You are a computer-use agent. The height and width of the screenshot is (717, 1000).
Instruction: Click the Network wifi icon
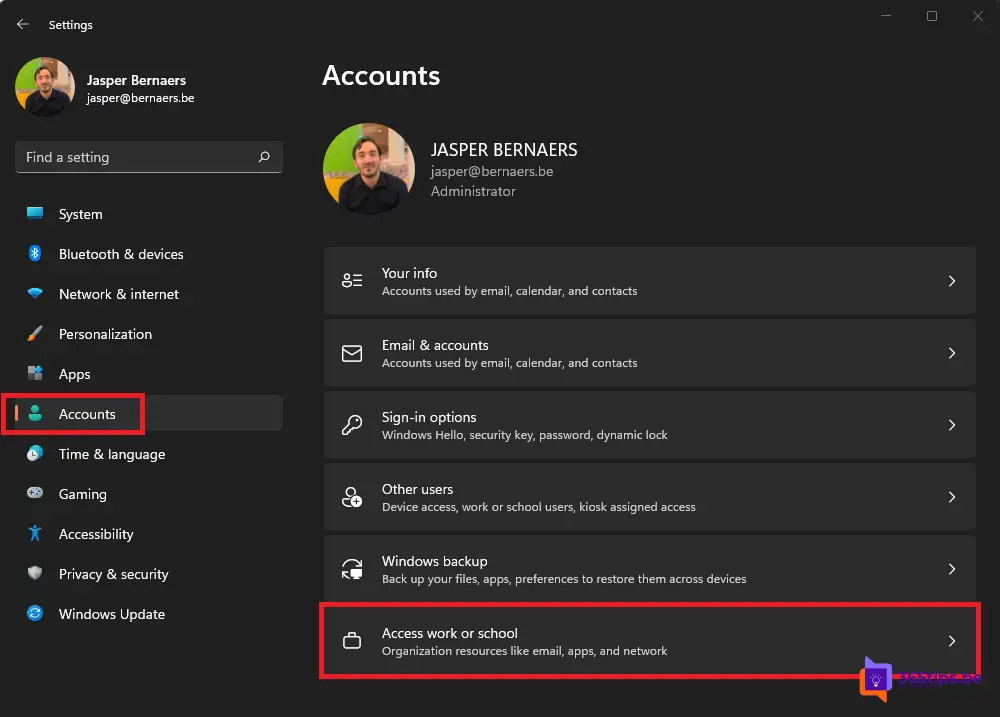click(x=35, y=293)
